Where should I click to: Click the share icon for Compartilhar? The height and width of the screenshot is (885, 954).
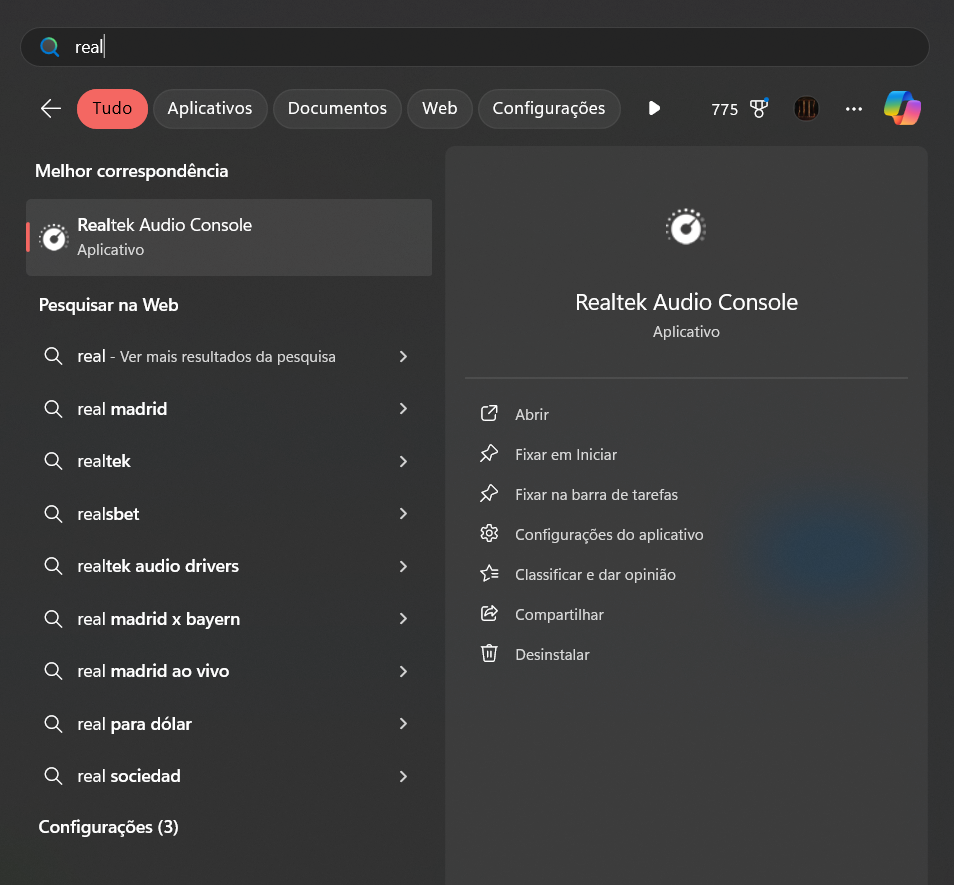point(489,614)
